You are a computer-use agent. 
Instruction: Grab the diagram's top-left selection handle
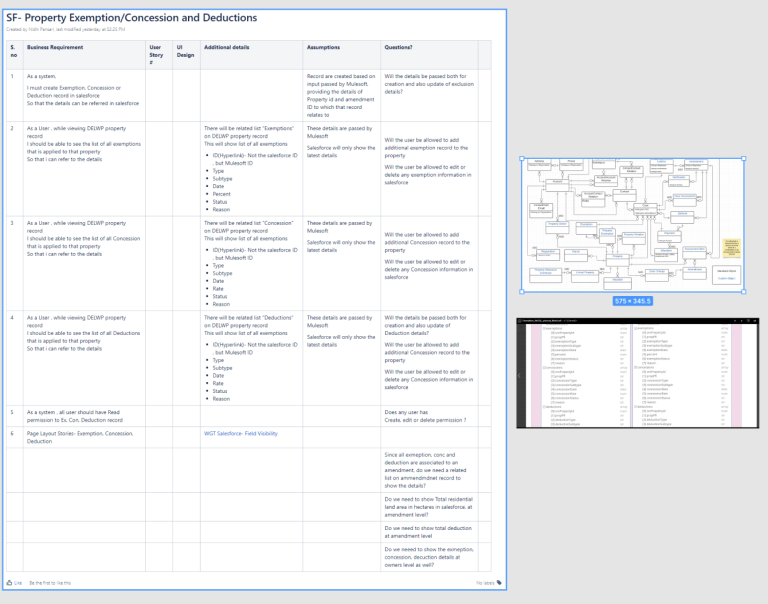point(522,159)
